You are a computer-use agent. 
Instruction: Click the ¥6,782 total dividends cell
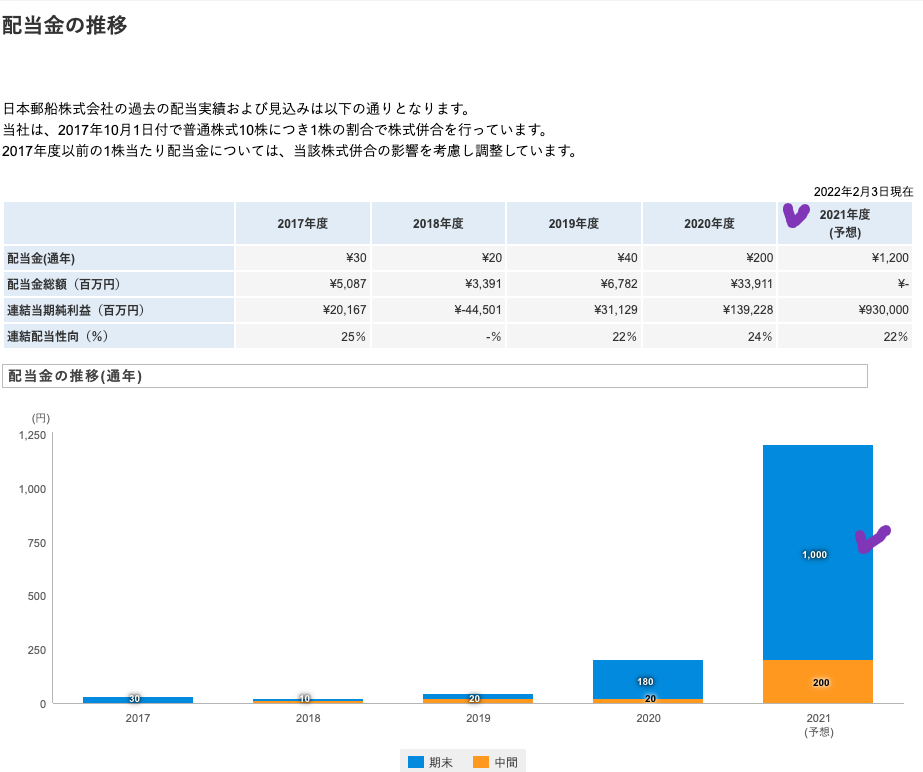(573, 284)
